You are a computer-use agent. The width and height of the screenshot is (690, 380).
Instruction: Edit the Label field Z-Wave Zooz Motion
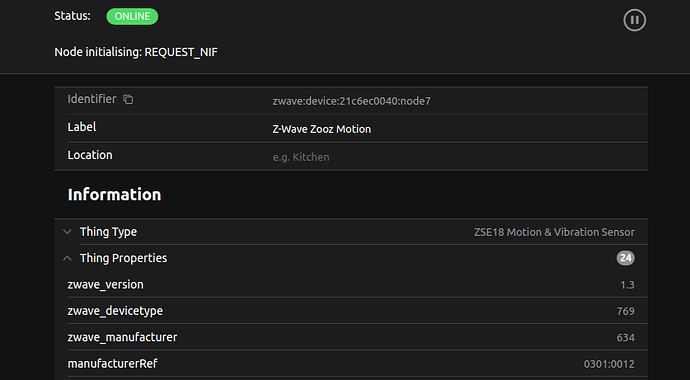click(459, 129)
